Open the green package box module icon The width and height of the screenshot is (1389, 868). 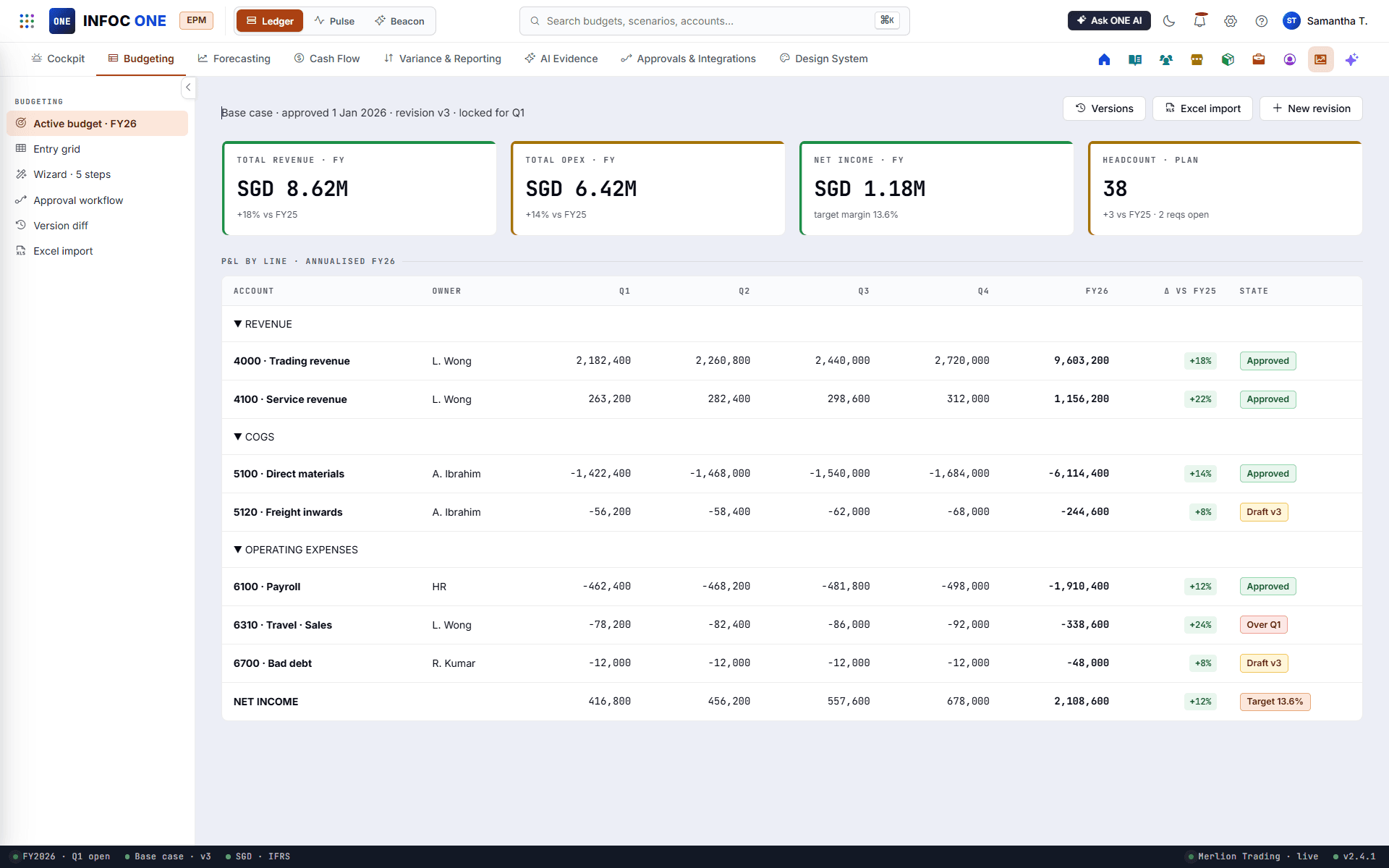click(1228, 59)
